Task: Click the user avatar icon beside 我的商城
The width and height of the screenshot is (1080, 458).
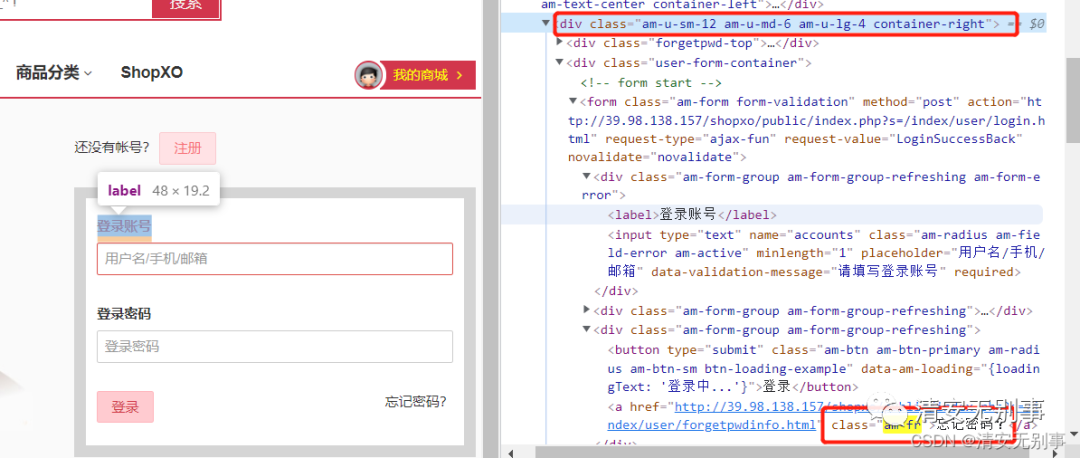Action: pos(369,75)
